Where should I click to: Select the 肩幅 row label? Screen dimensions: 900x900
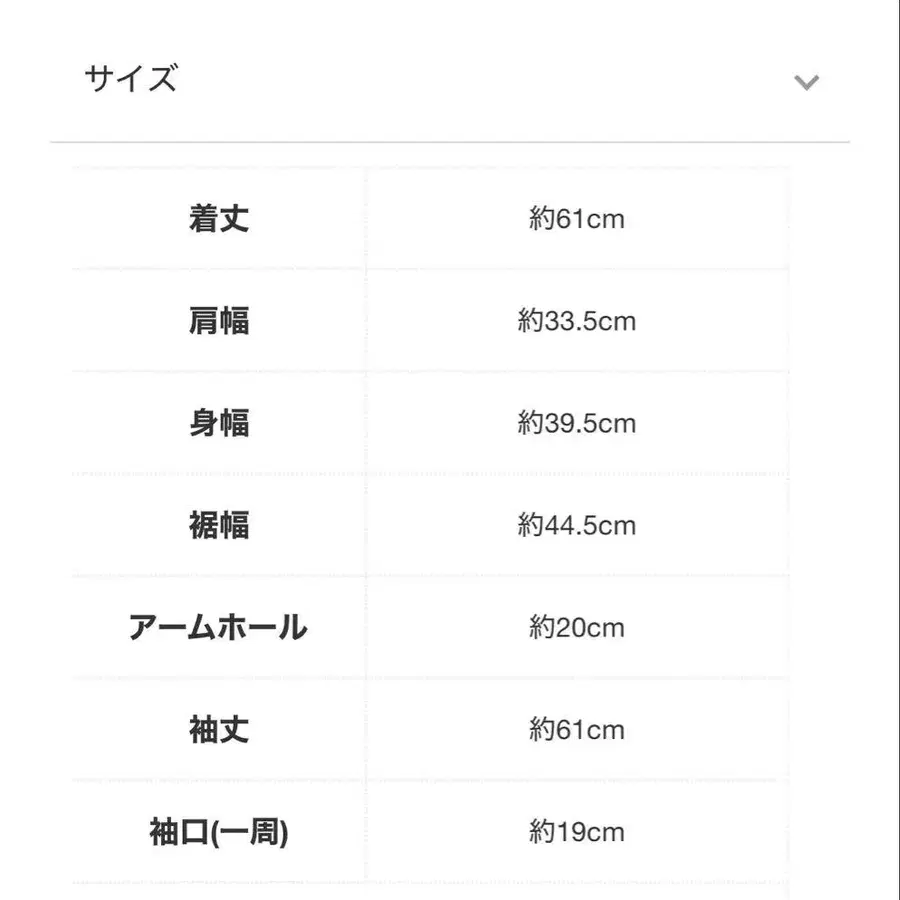[219, 321]
